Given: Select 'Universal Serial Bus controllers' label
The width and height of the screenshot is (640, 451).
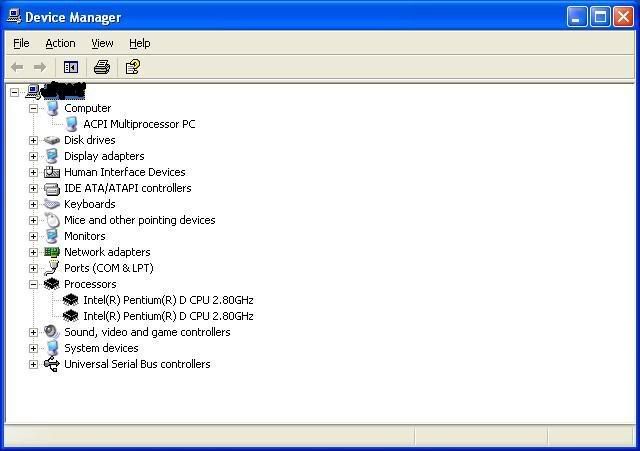Looking at the screenshot, I should click(x=137, y=364).
